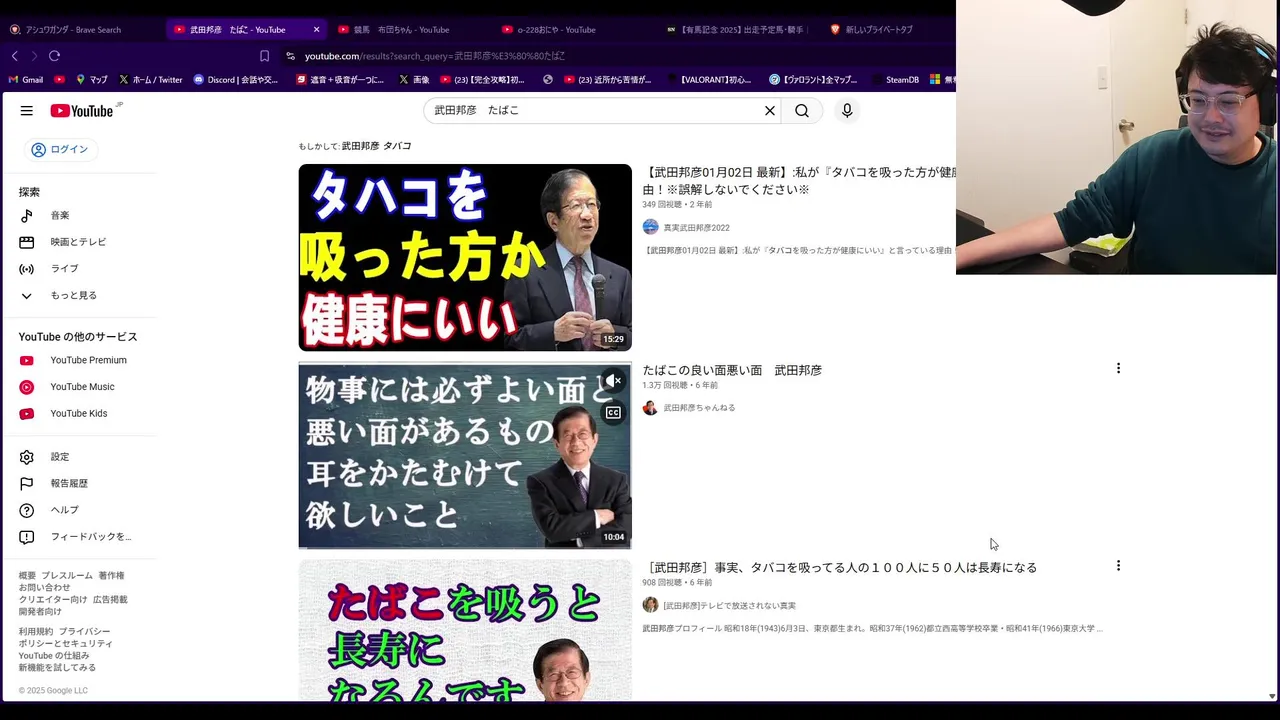
Task: Open the (23)【完全攻略】初 bookmark
Action: [x=482, y=79]
